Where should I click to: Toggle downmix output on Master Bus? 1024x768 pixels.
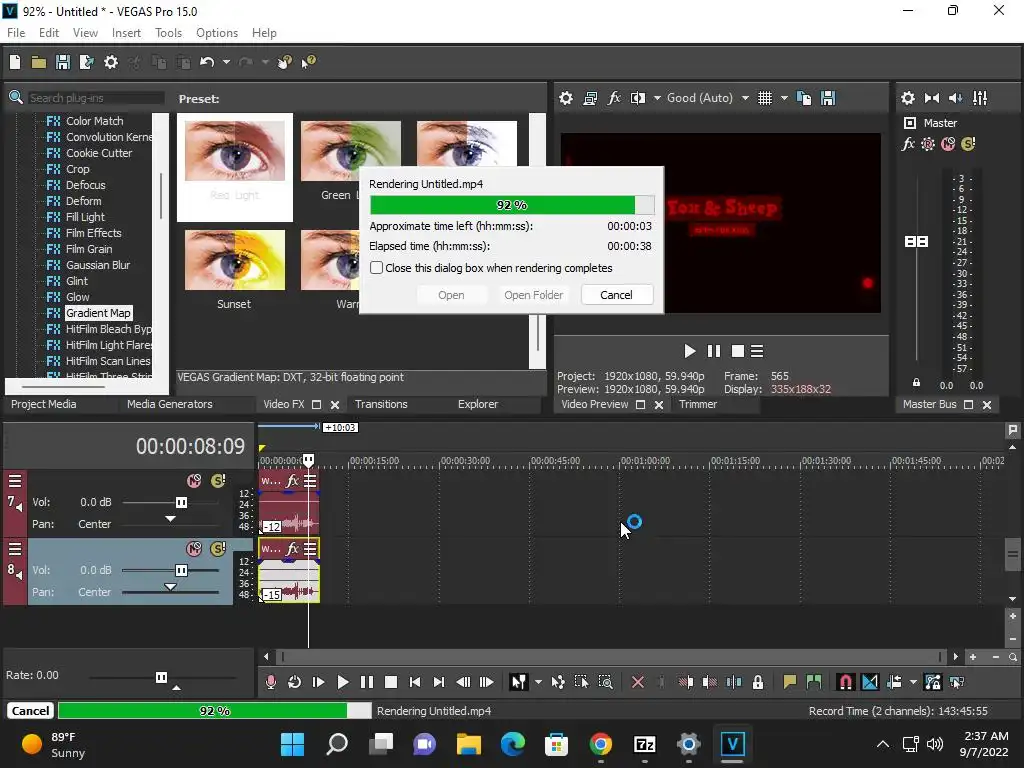pyautogui.click(x=932, y=98)
